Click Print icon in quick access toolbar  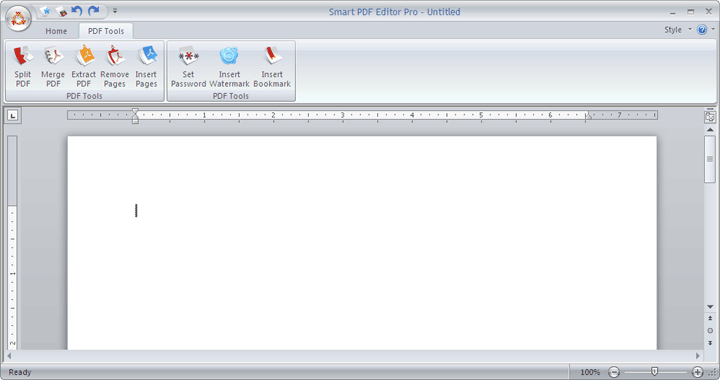[62, 11]
